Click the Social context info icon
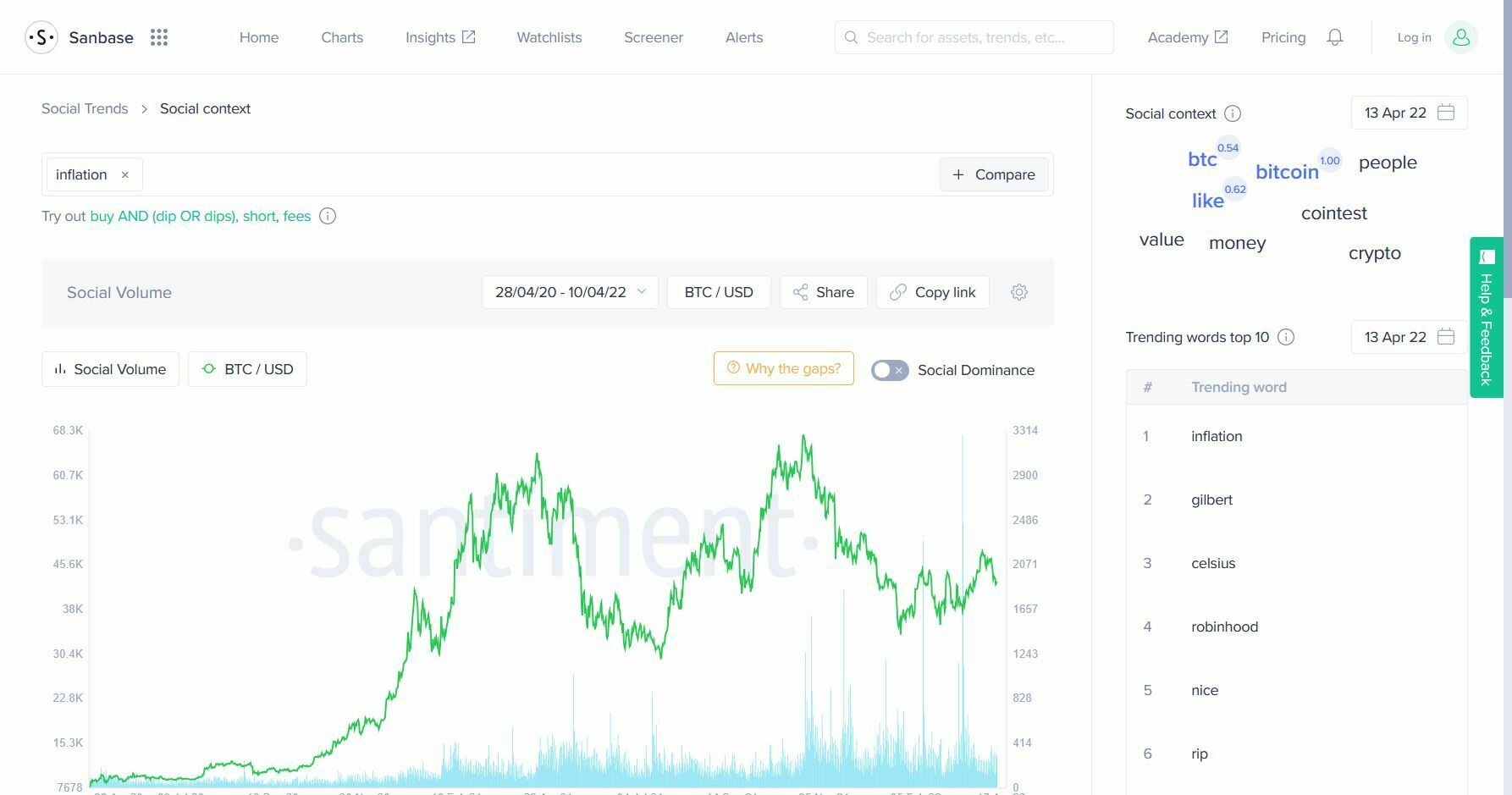Viewport: 1512px width, 795px height. coord(1233,113)
